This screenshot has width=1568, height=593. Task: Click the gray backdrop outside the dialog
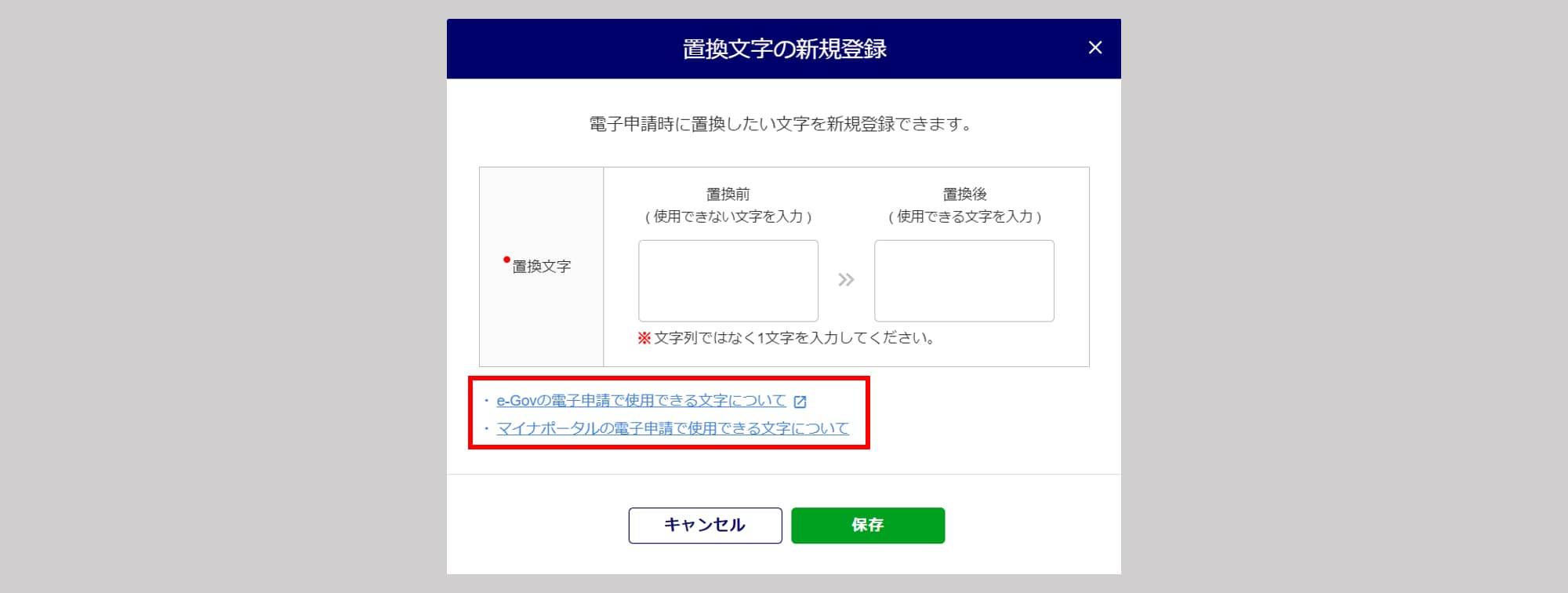click(220, 298)
